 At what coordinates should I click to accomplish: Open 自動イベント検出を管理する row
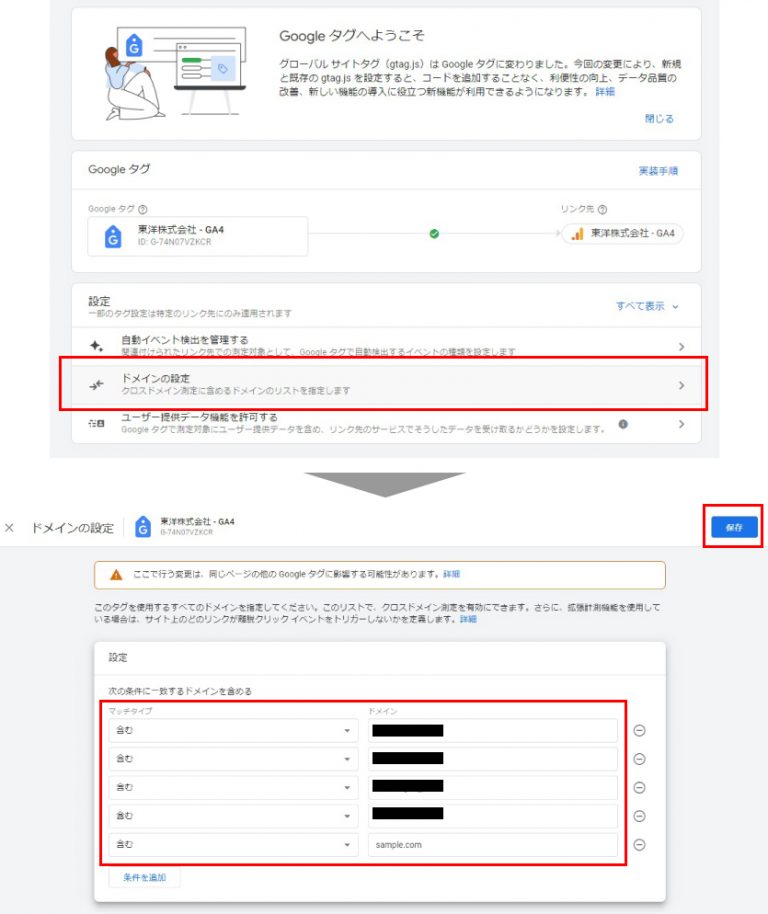coord(386,346)
